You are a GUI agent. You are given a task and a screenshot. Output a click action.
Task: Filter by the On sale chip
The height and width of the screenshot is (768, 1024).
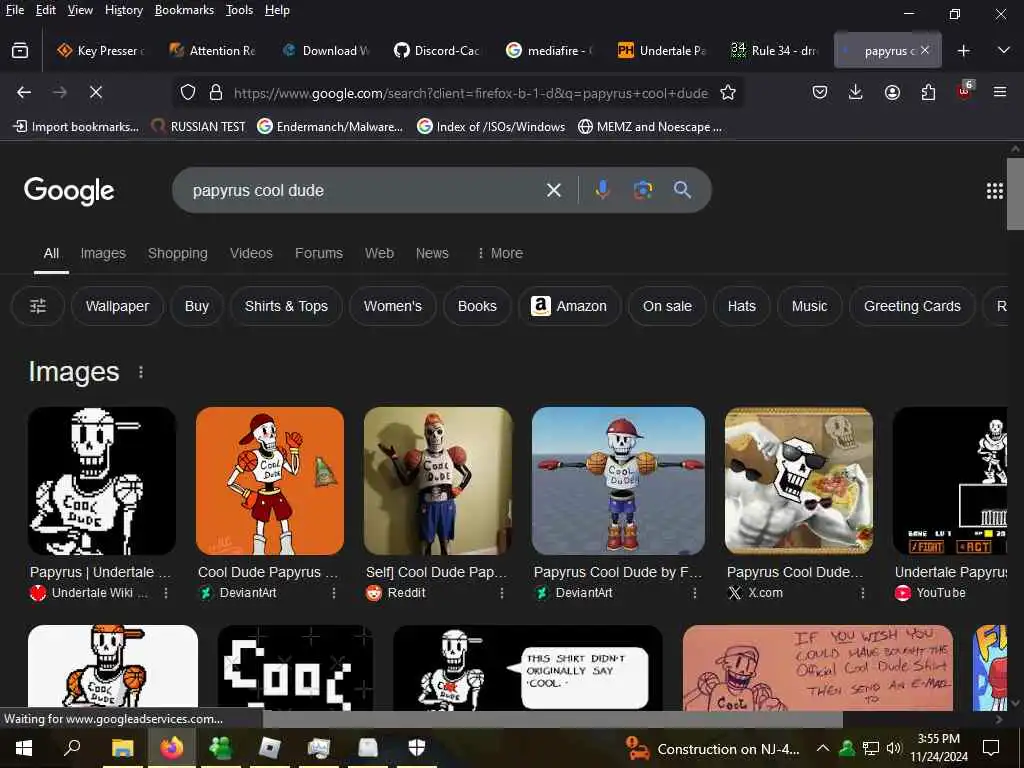[667, 306]
